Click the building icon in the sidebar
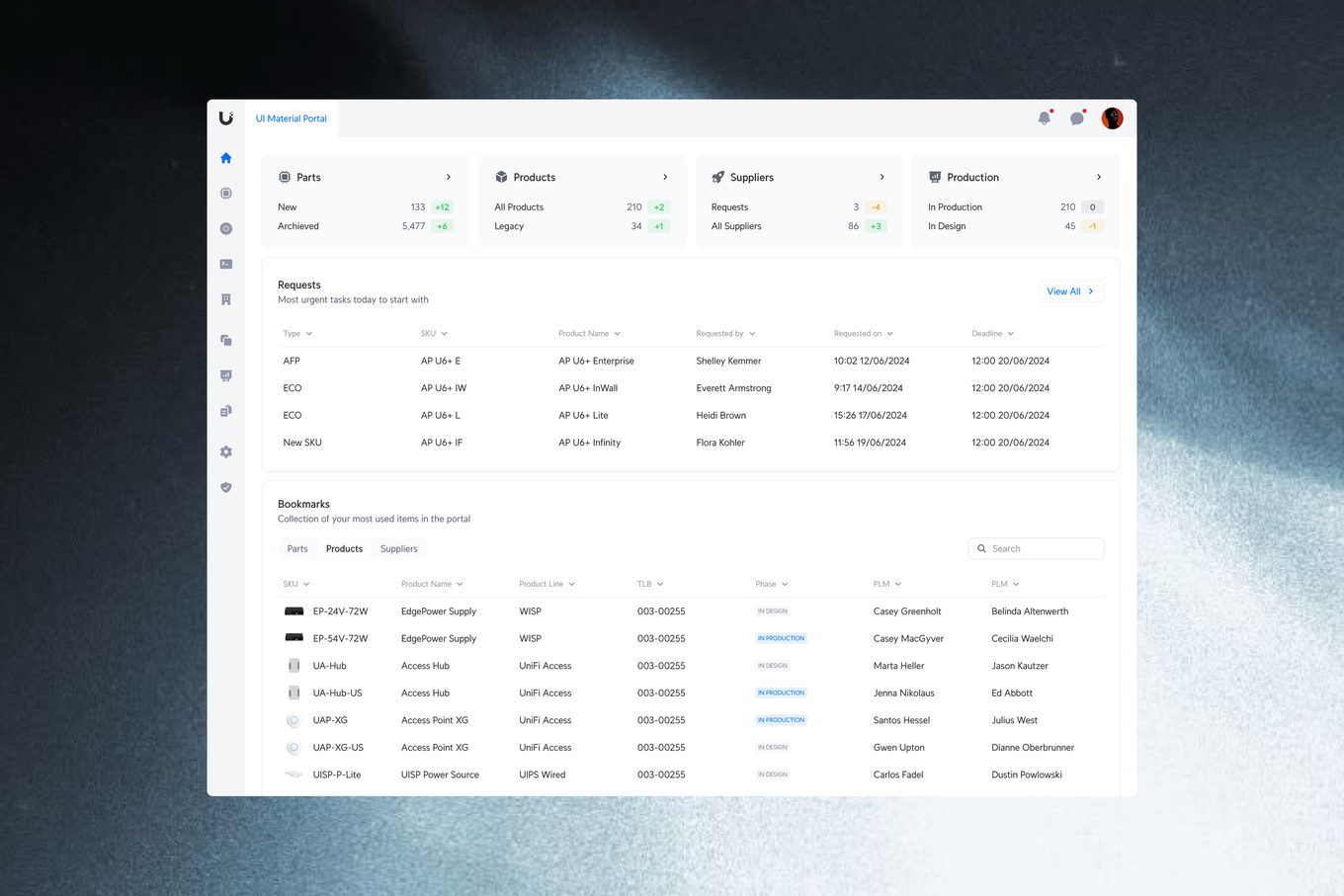The width and height of the screenshot is (1344, 896). 226,299
